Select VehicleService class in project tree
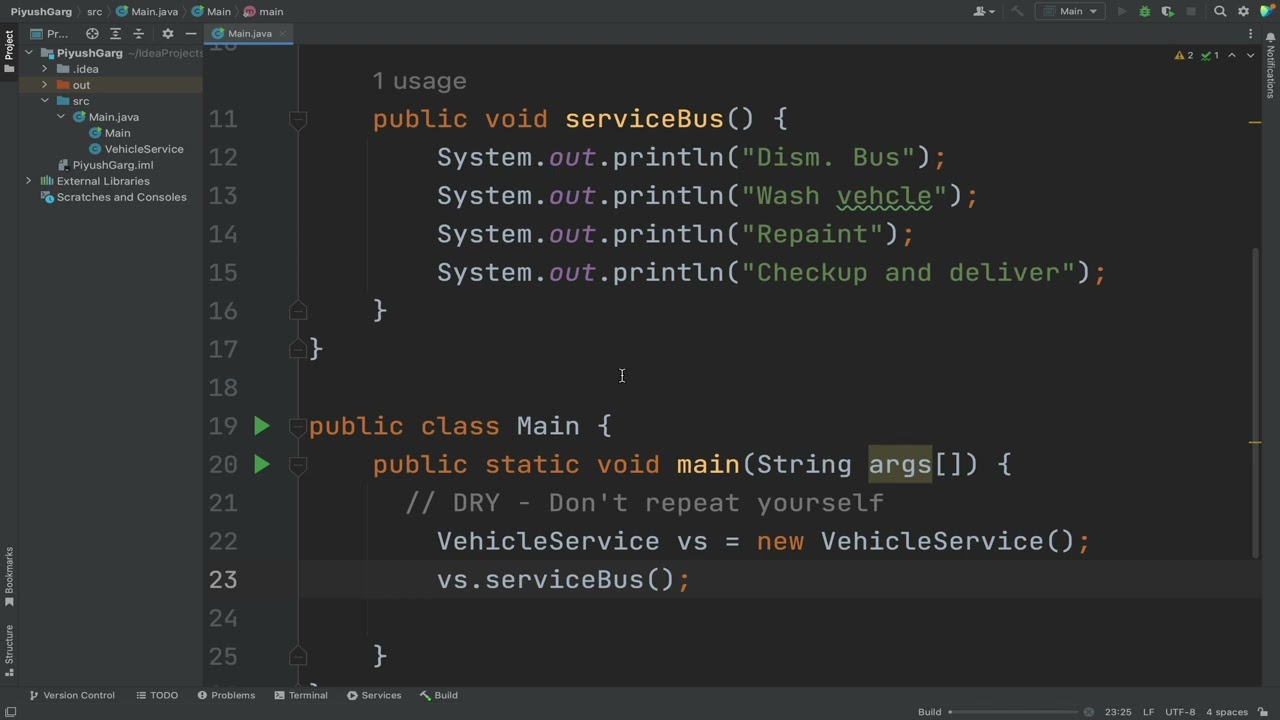Image resolution: width=1280 pixels, height=720 pixels. tap(136, 149)
